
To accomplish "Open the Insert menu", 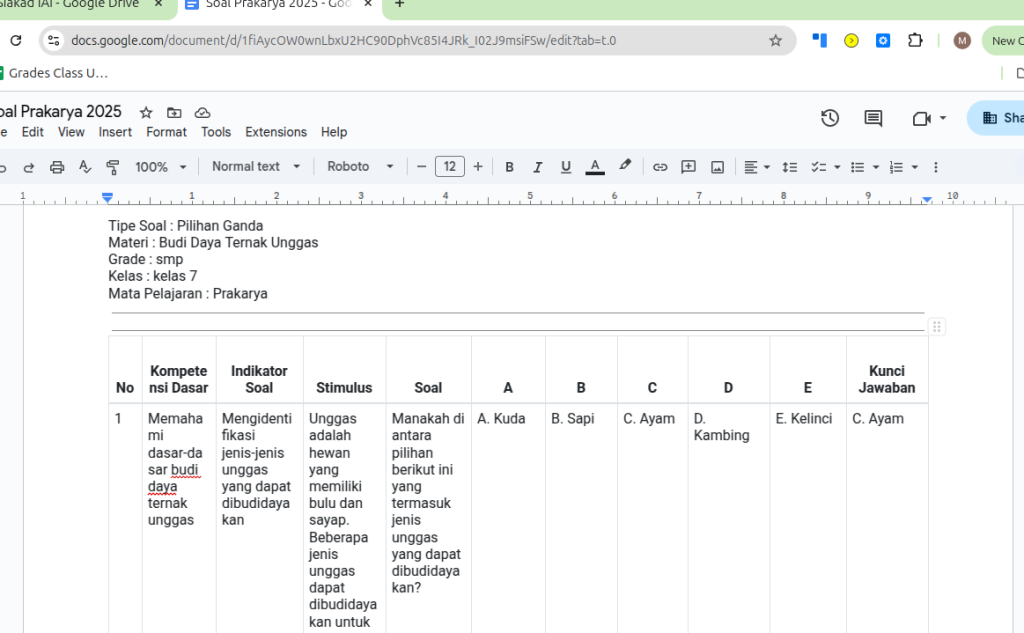I will (115, 132).
